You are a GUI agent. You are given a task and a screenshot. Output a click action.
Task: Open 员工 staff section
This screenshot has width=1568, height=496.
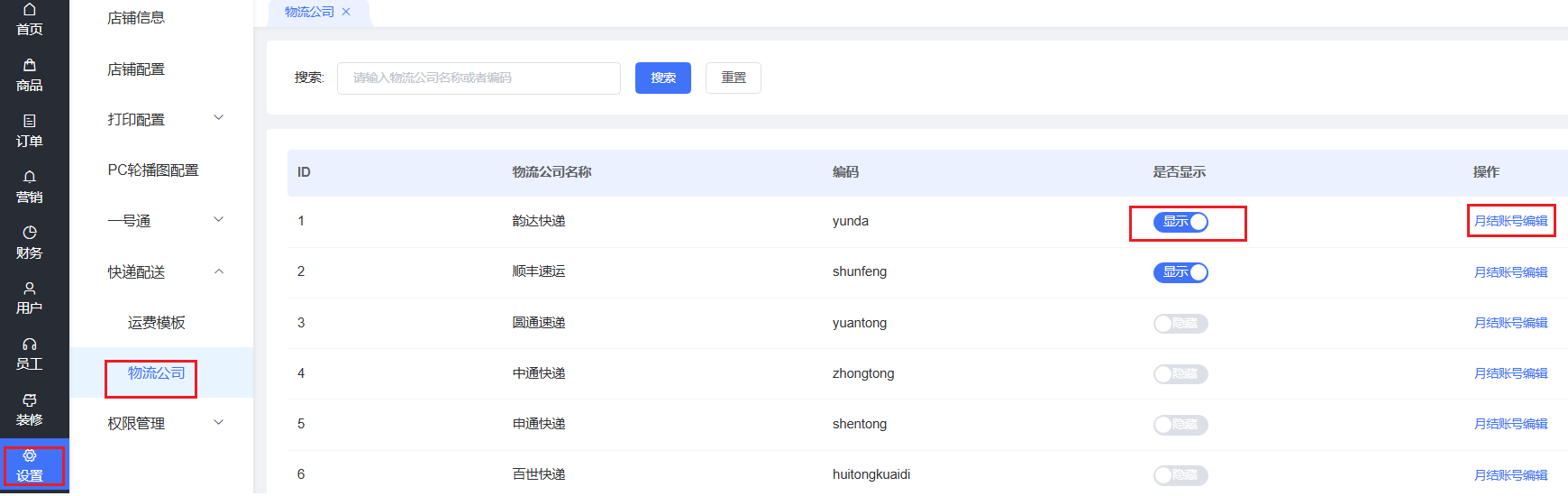tap(30, 354)
